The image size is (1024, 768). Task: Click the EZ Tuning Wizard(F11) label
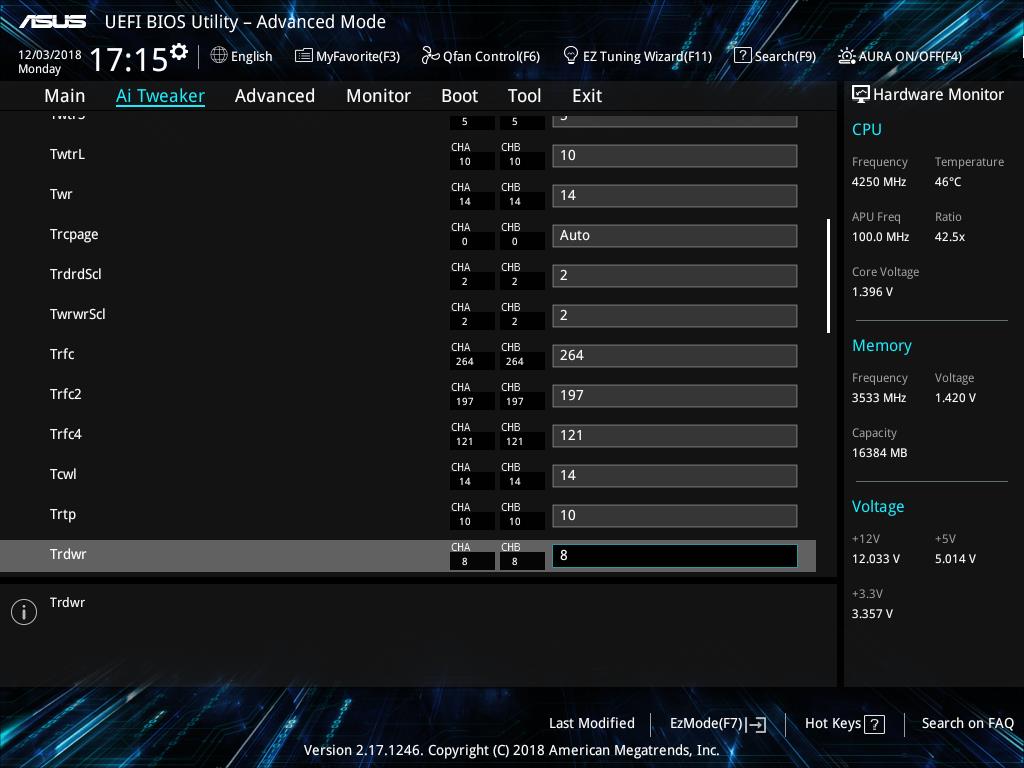tap(647, 57)
